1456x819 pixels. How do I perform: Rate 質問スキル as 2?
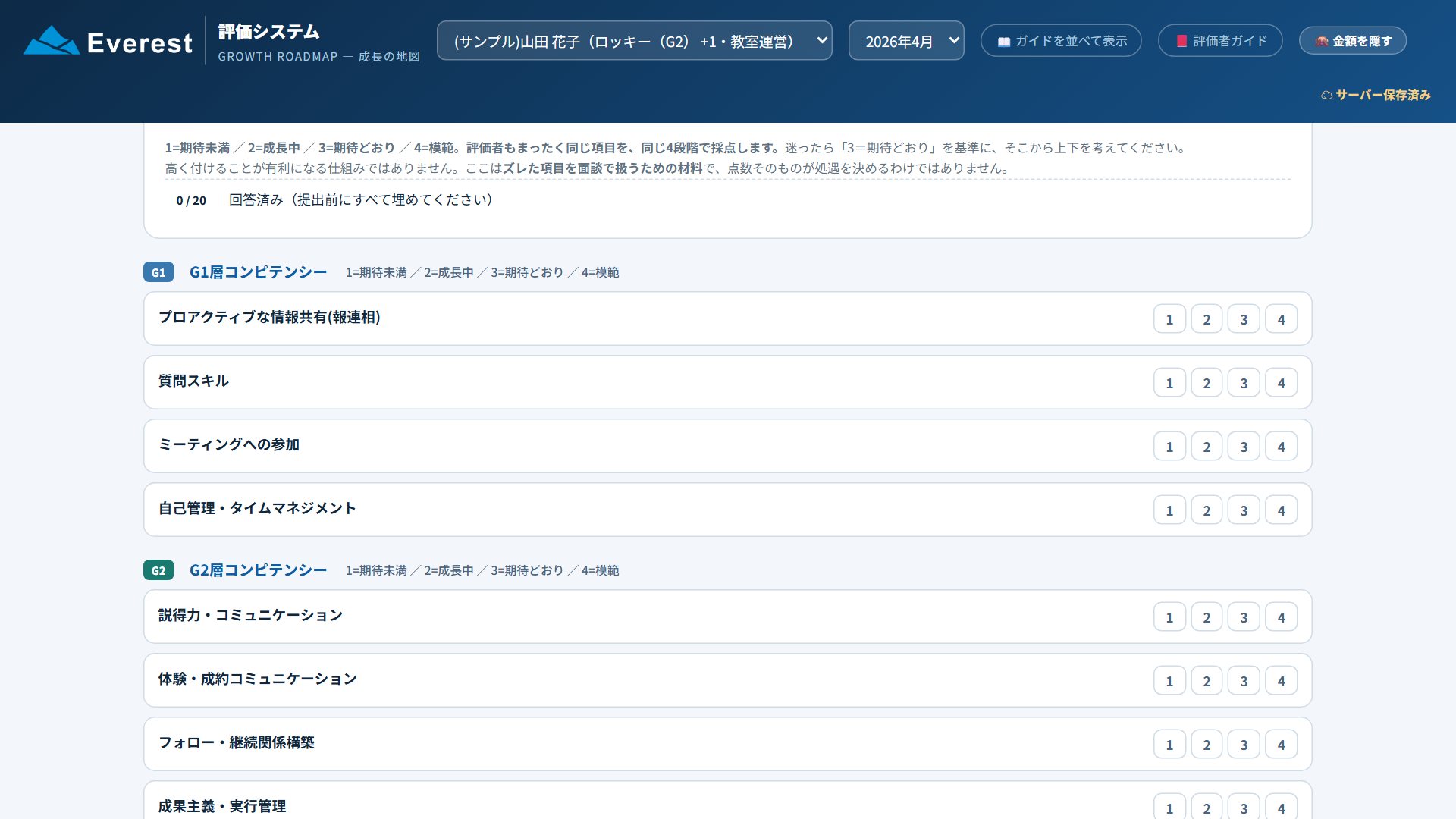point(1207,383)
